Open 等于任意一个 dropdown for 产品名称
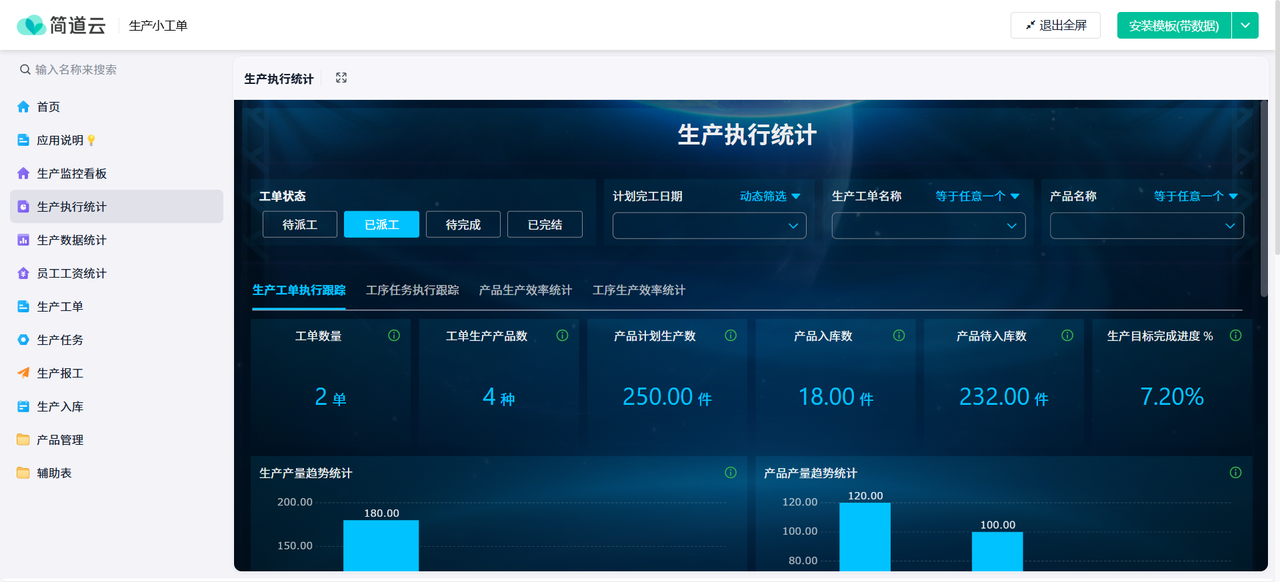Viewport: 1280px width, 582px height. 1196,197
